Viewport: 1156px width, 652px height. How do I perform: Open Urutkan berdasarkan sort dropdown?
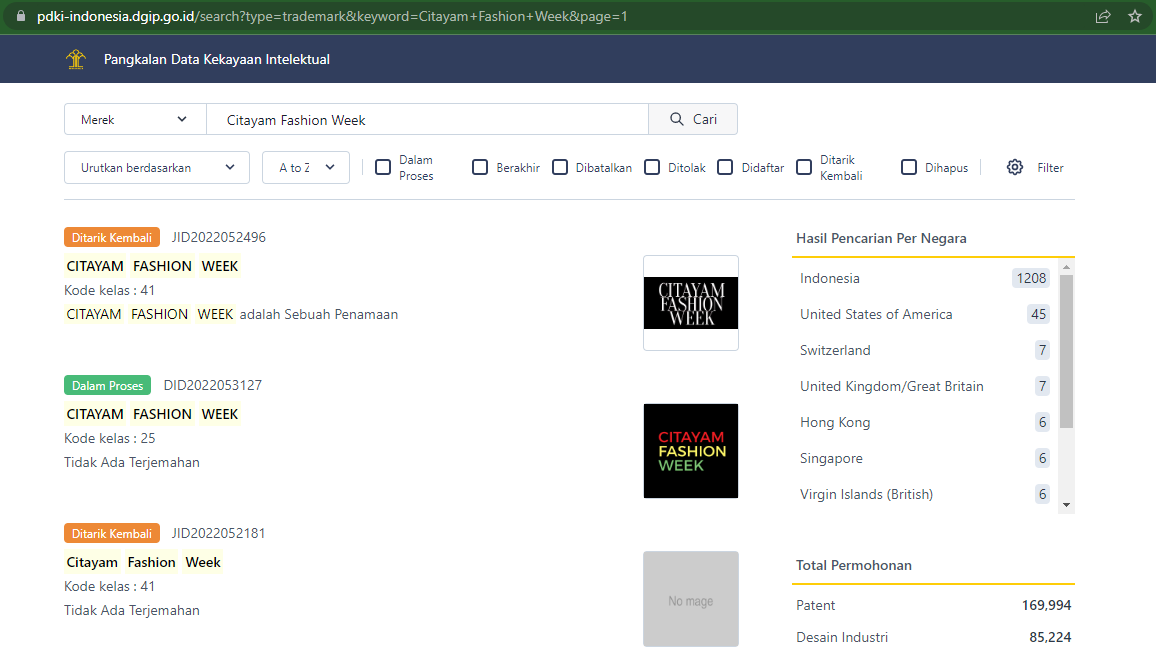[x=157, y=167]
